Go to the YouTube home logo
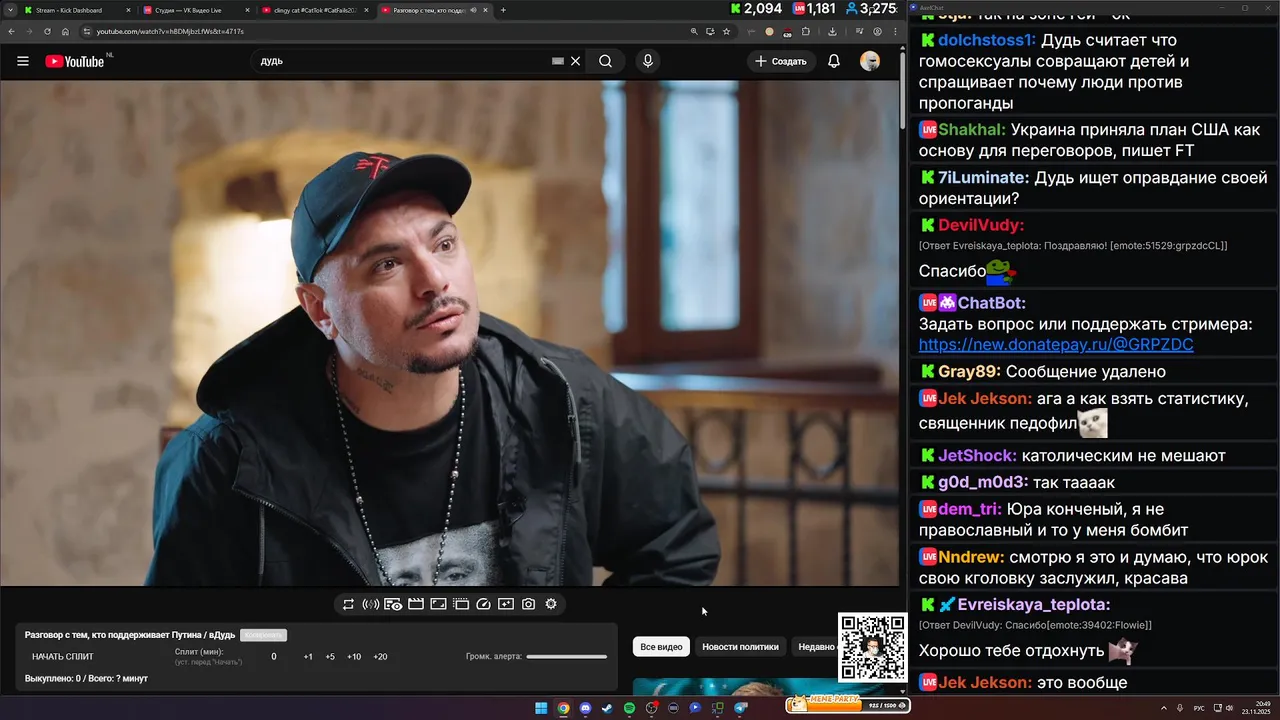The width and height of the screenshot is (1280, 720). (75, 61)
